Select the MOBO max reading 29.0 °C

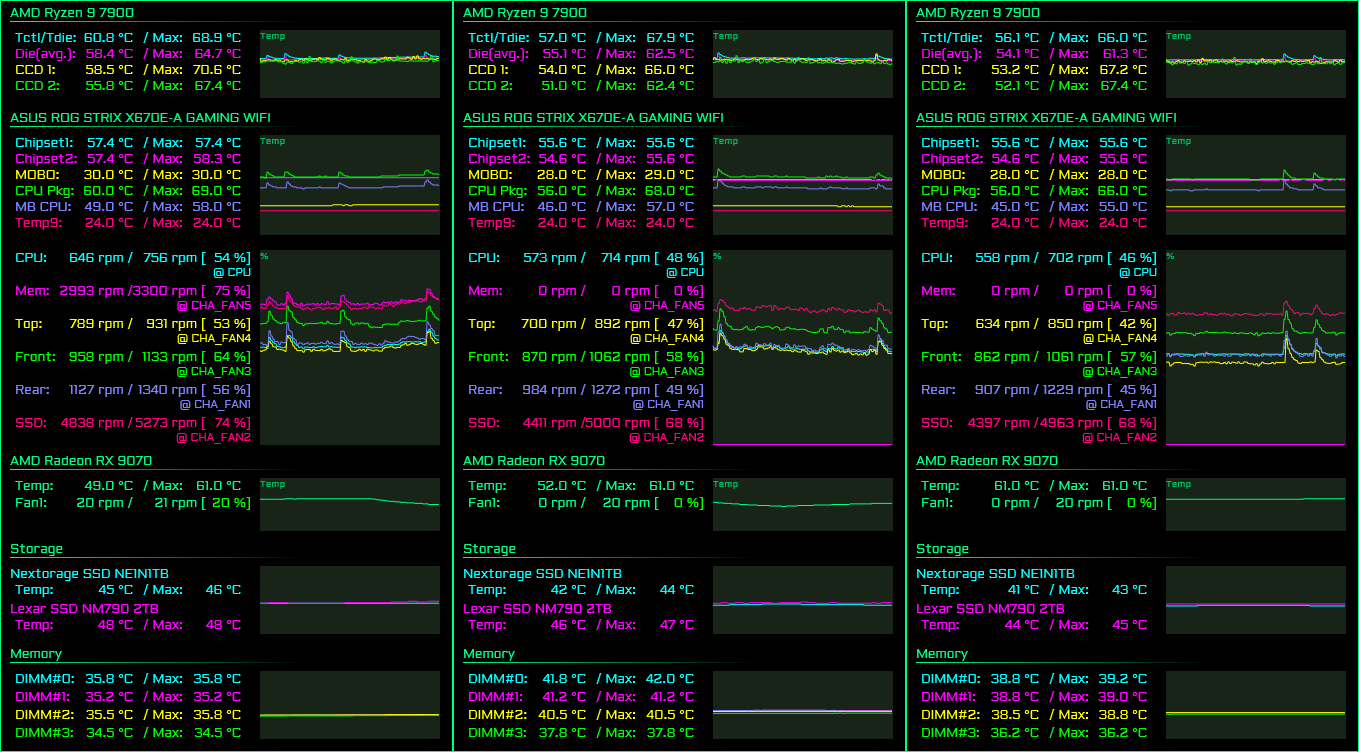(x=669, y=175)
